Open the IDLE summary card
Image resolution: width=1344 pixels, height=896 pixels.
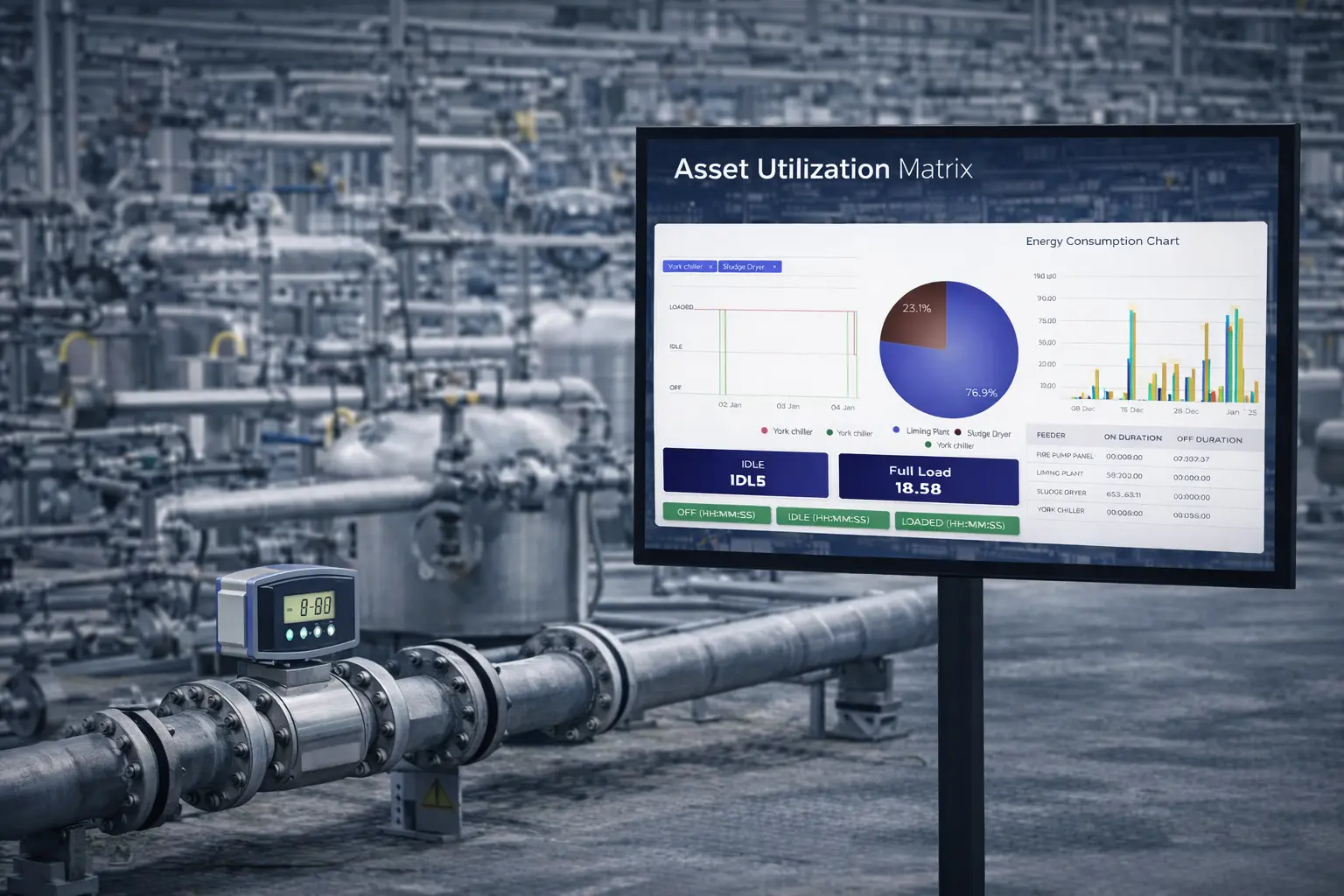[745, 473]
